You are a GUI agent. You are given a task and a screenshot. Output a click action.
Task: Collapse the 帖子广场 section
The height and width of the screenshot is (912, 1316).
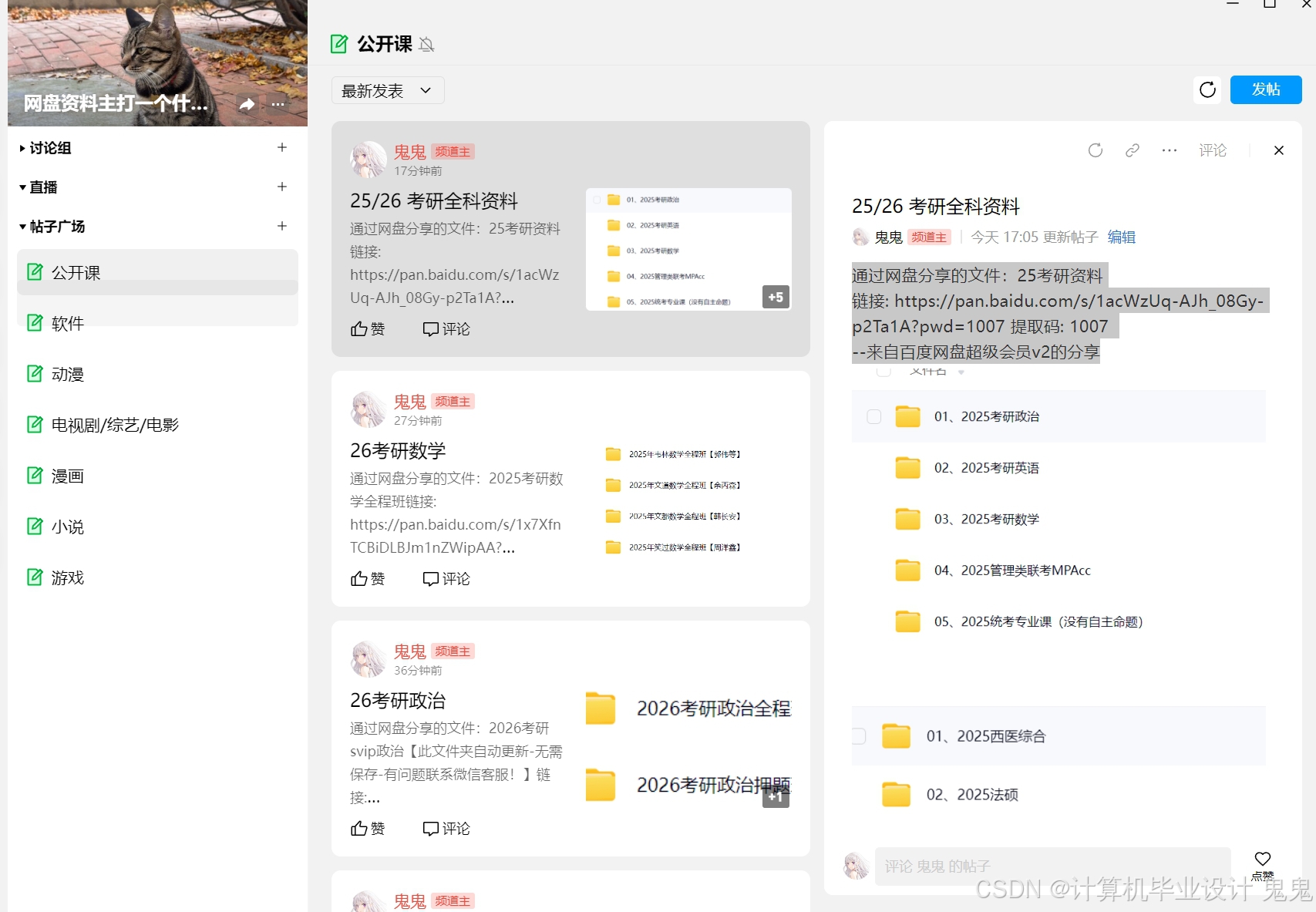coord(52,227)
